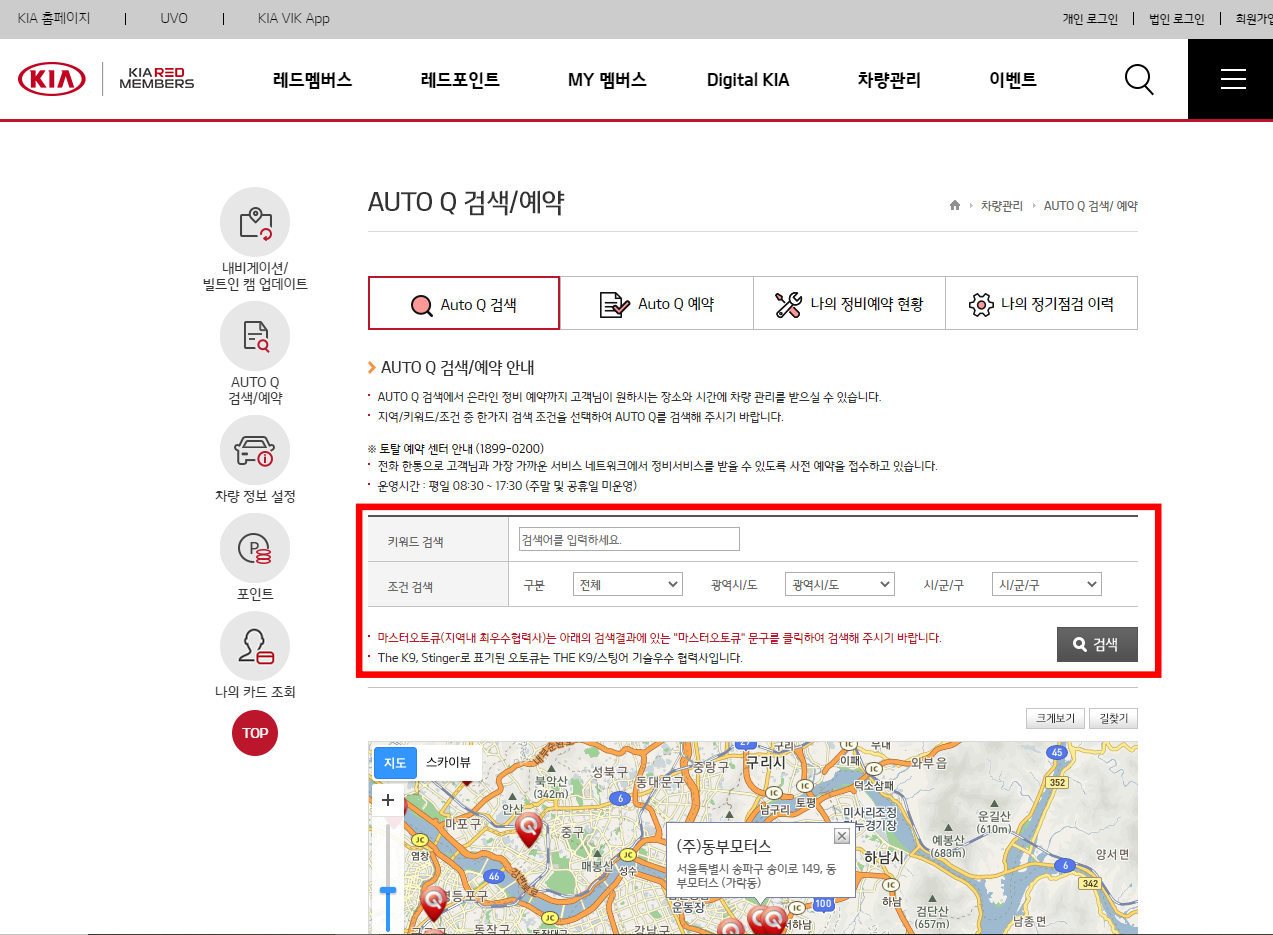Click the AUTO Q search/reservation sidebar icon
Screen dimensions: 1273x935
[x=255, y=336]
